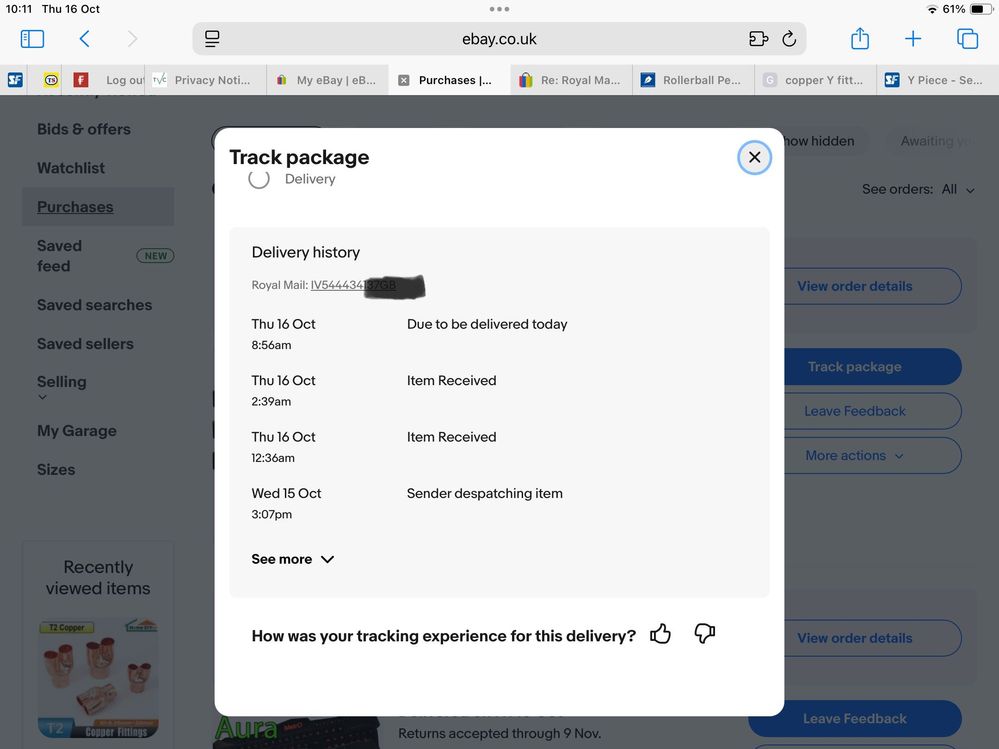Screen dimensions: 999x749
Task: Open the More actions dropdown
Action: tap(854, 455)
